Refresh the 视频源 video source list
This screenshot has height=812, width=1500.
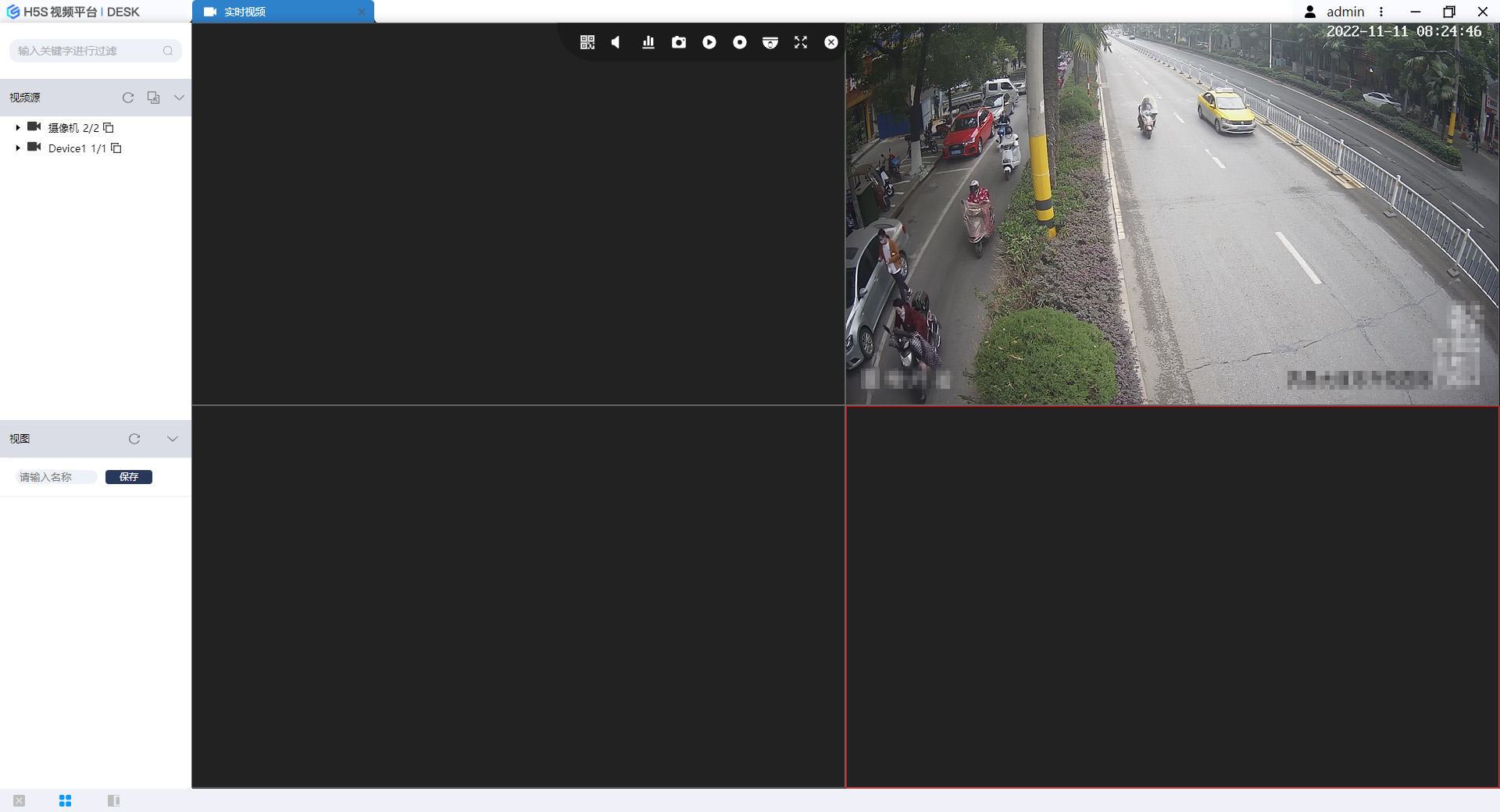(x=128, y=98)
